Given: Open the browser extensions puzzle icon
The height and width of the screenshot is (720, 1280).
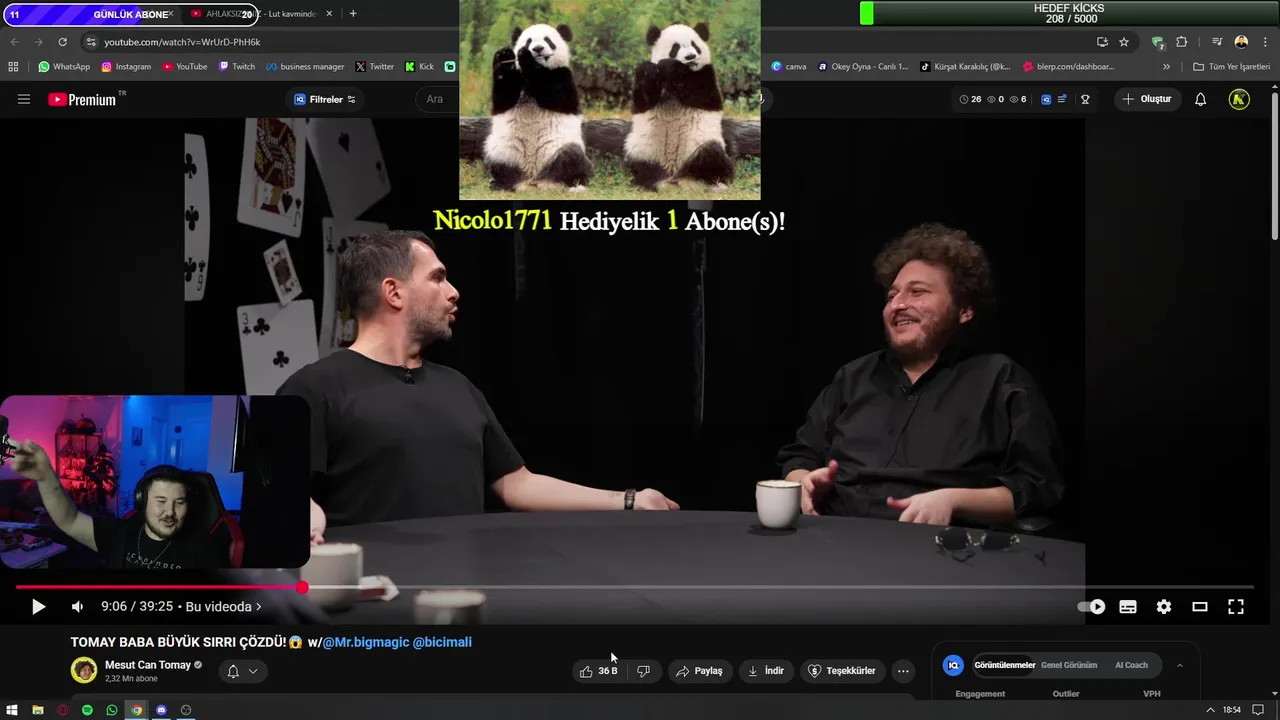Looking at the screenshot, I should 1182,42.
